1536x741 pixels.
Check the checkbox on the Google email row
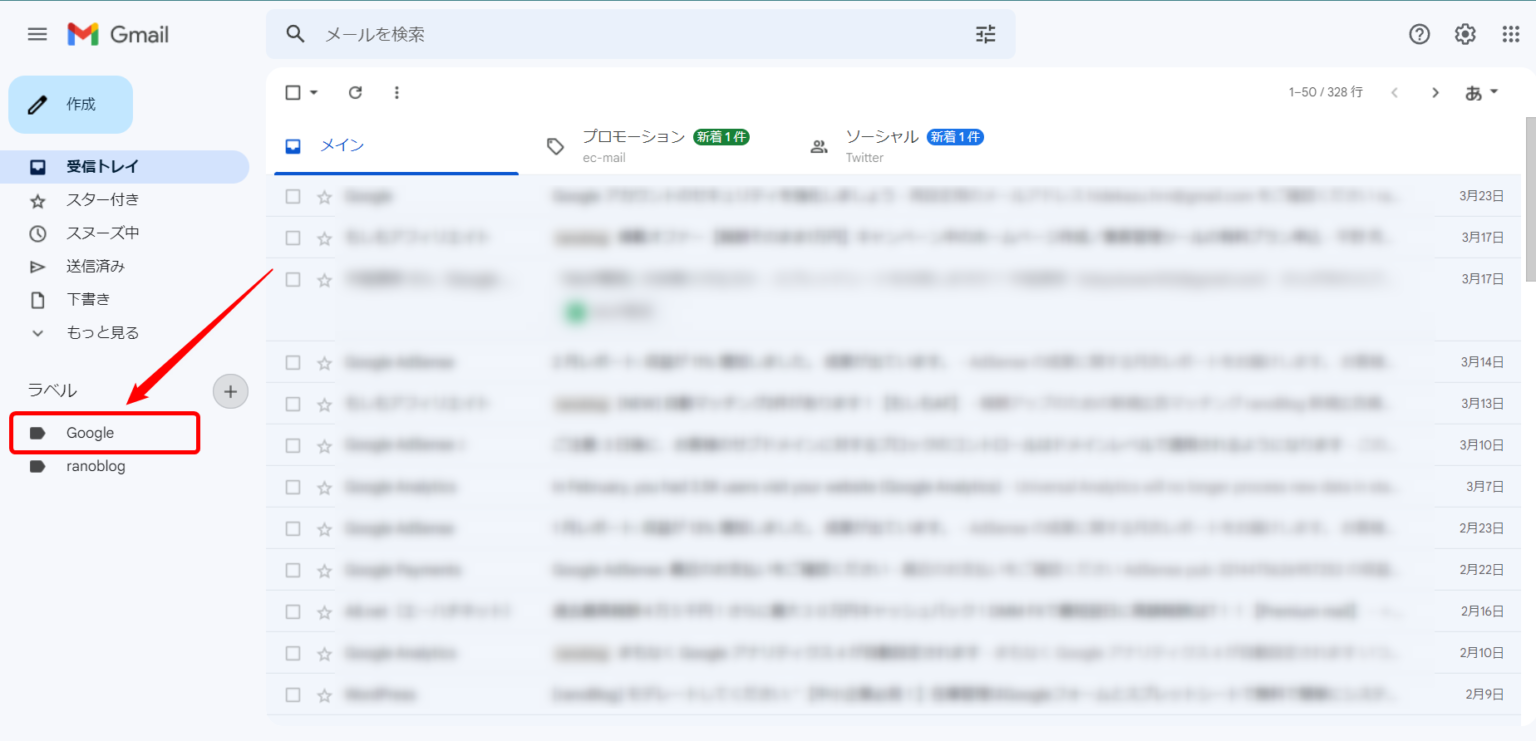pos(294,196)
